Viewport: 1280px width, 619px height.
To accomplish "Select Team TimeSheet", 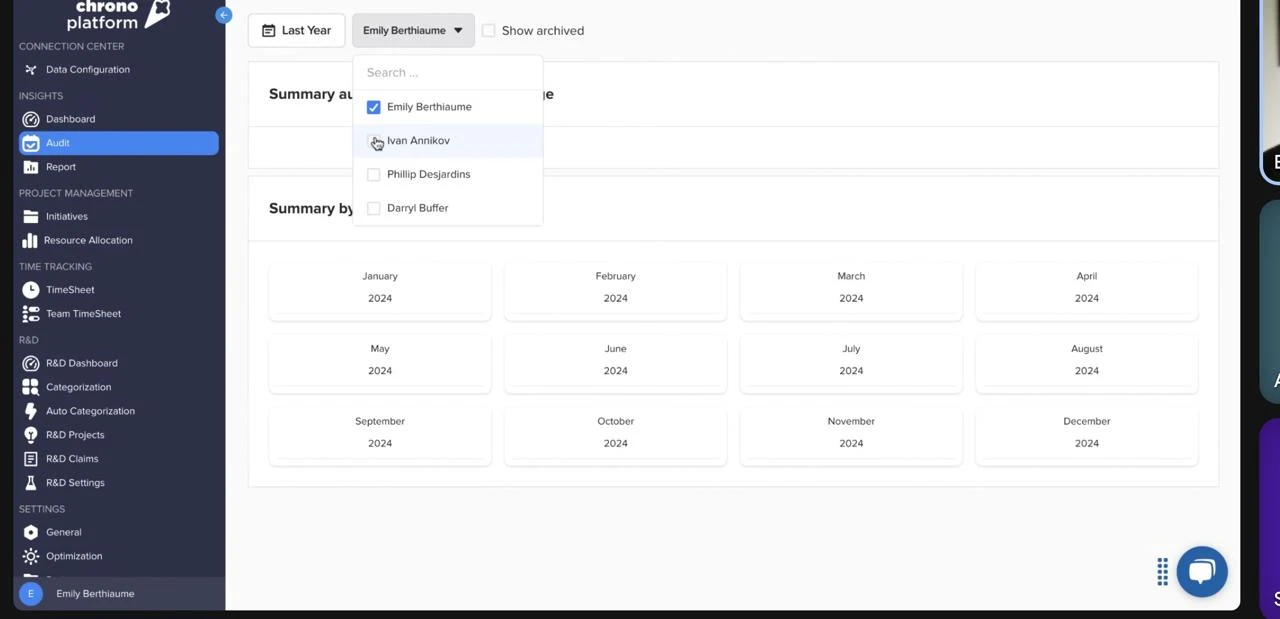I will 83,313.
